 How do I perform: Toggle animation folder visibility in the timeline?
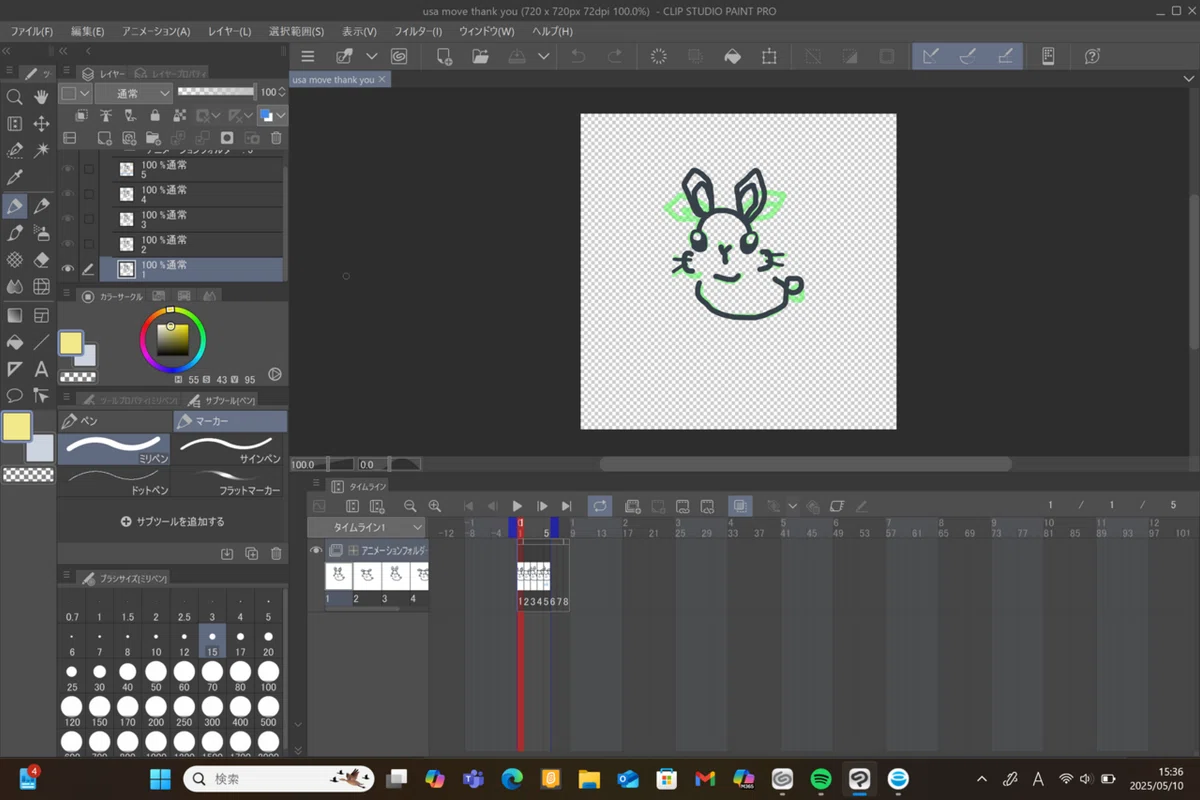pos(316,550)
